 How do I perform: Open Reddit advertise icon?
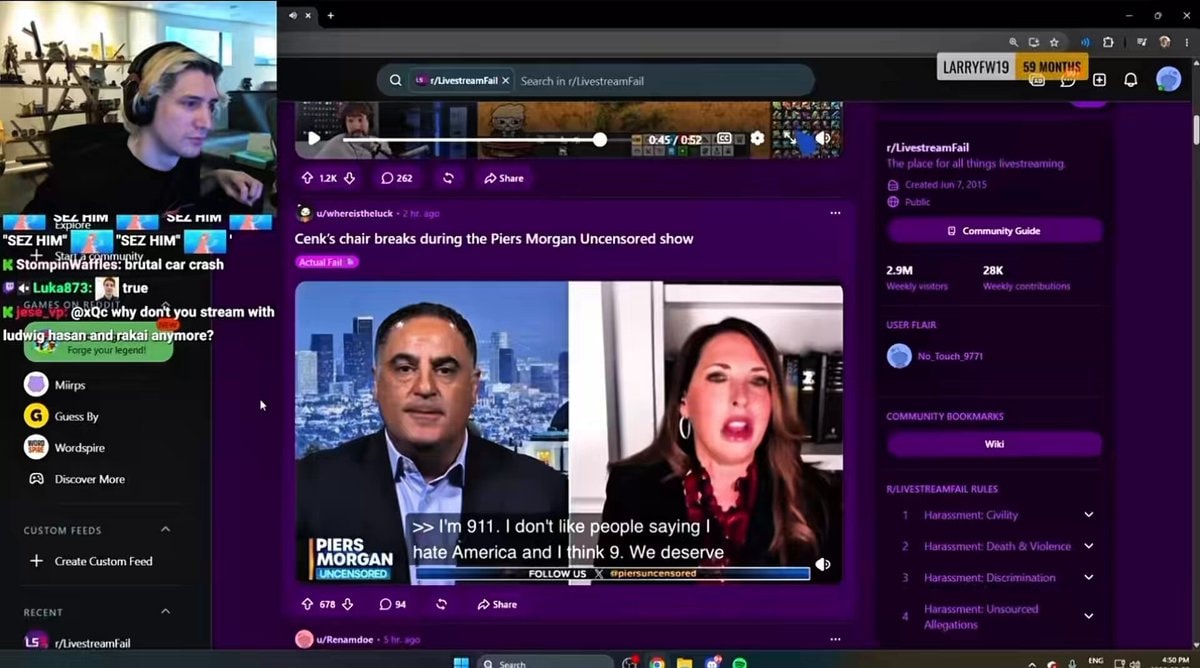coord(1038,80)
